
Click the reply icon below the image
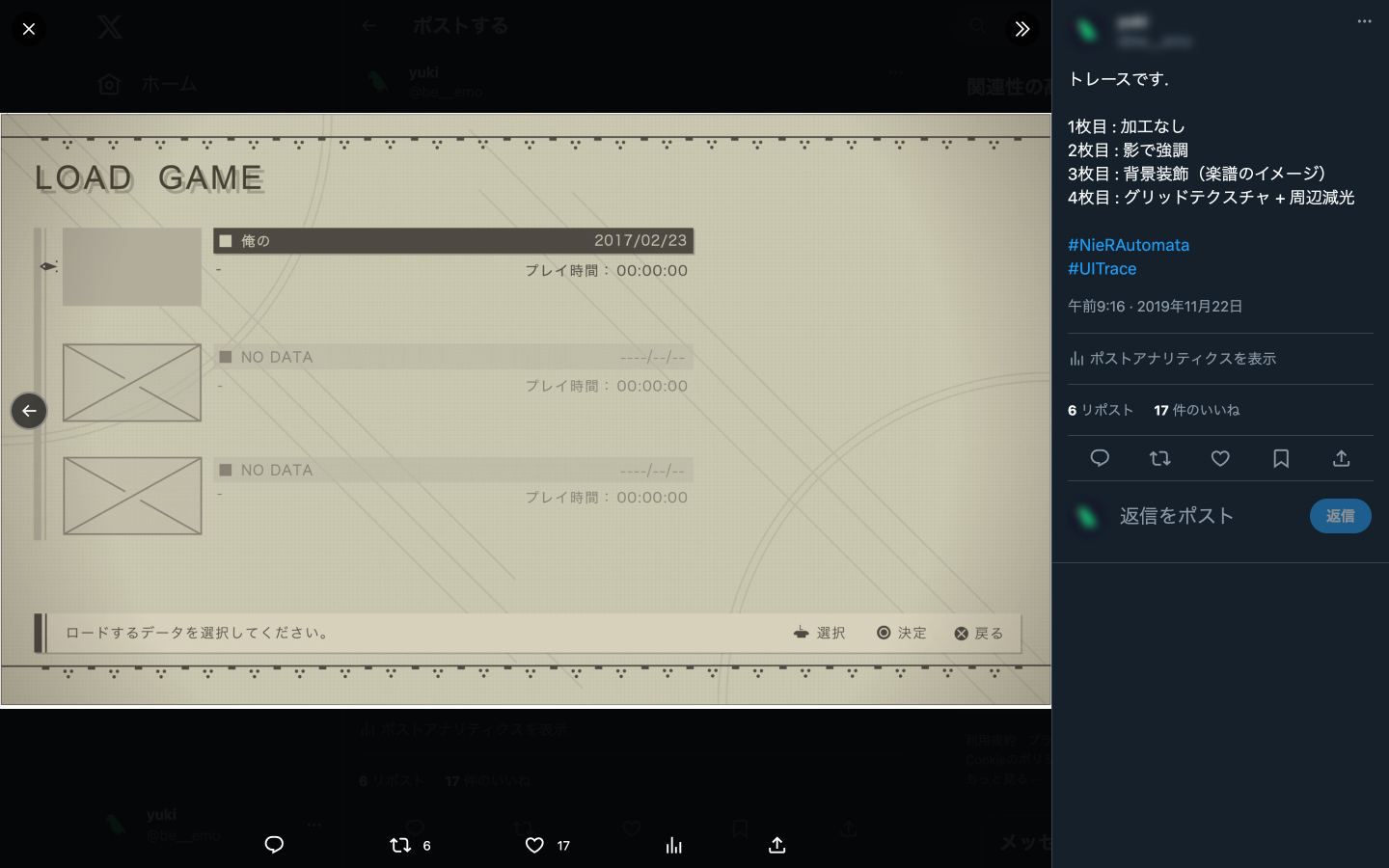pos(274,845)
